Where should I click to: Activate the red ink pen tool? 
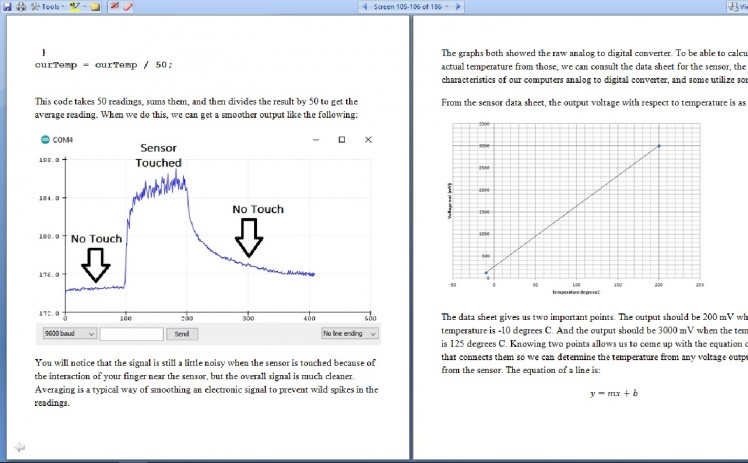coord(114,7)
